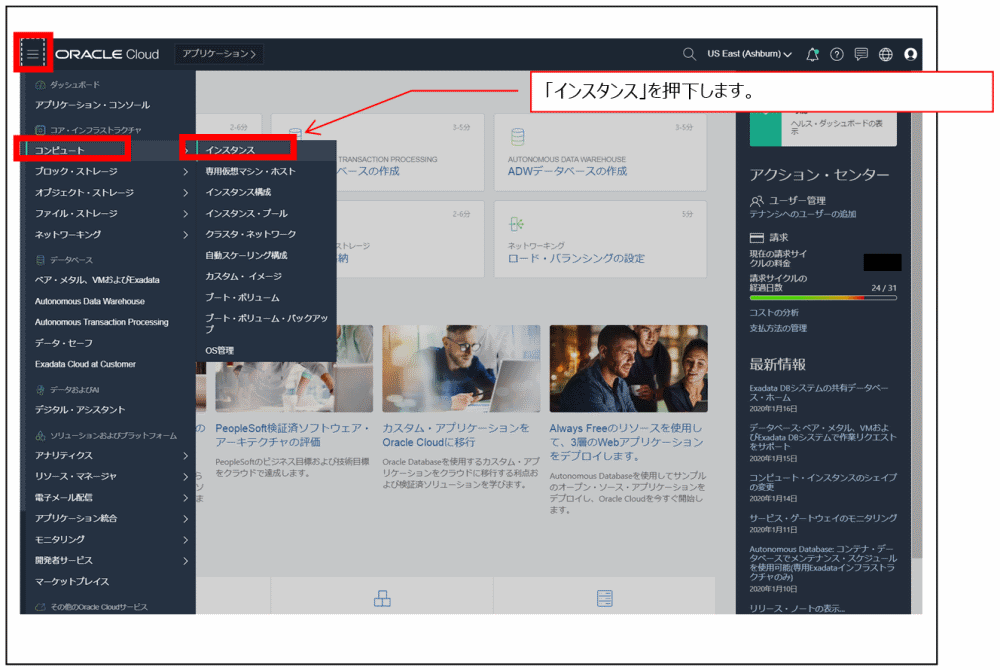1000x670 pixels.
Task: Click the load balancing network icon
Action: [516, 224]
